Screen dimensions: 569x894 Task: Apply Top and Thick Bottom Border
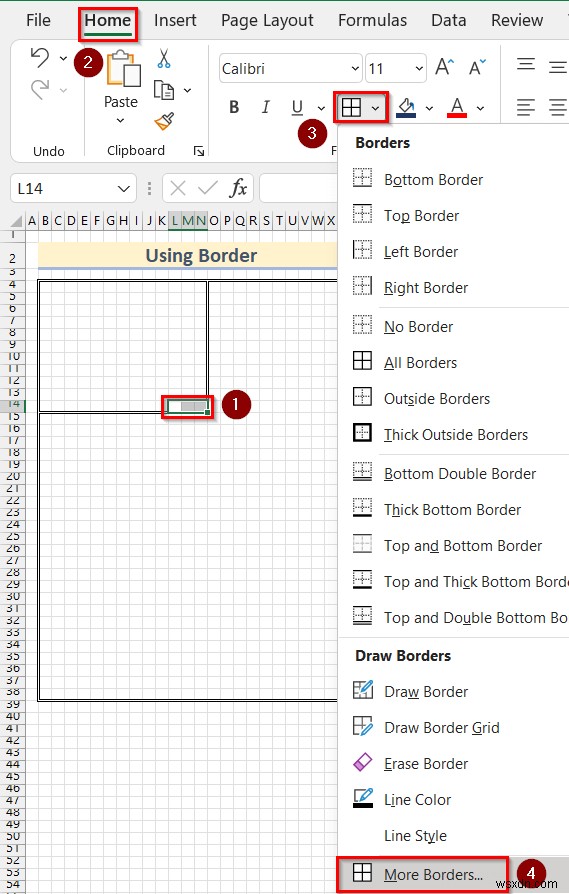[454, 582]
